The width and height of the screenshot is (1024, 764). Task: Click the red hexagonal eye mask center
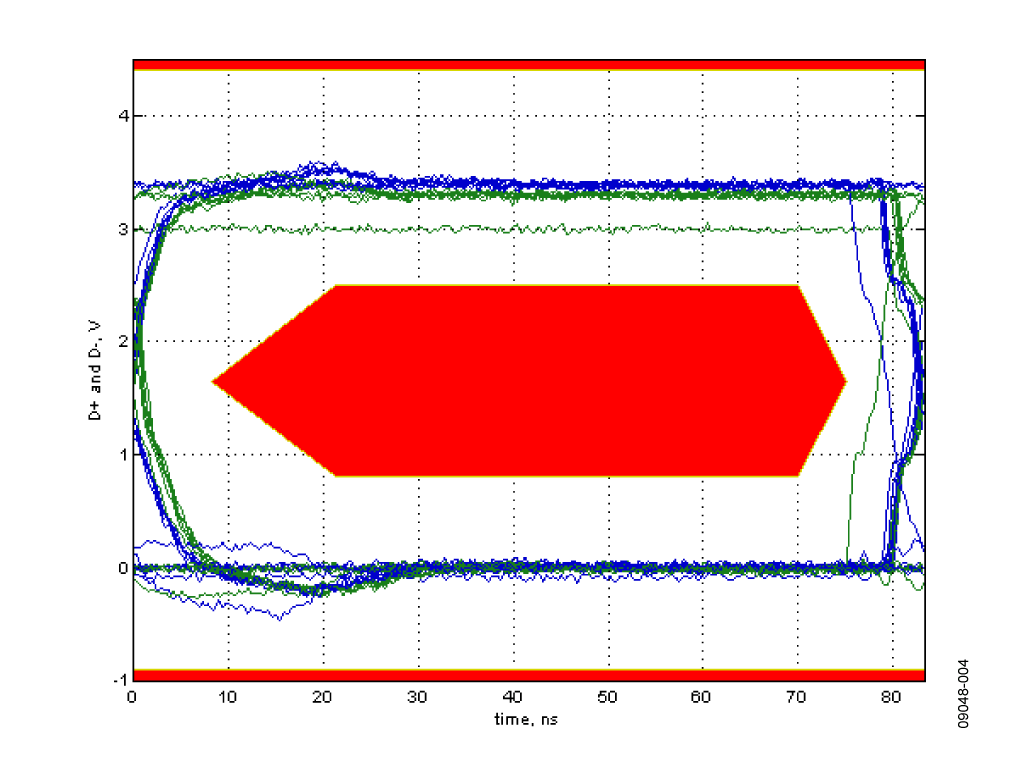pos(529,381)
